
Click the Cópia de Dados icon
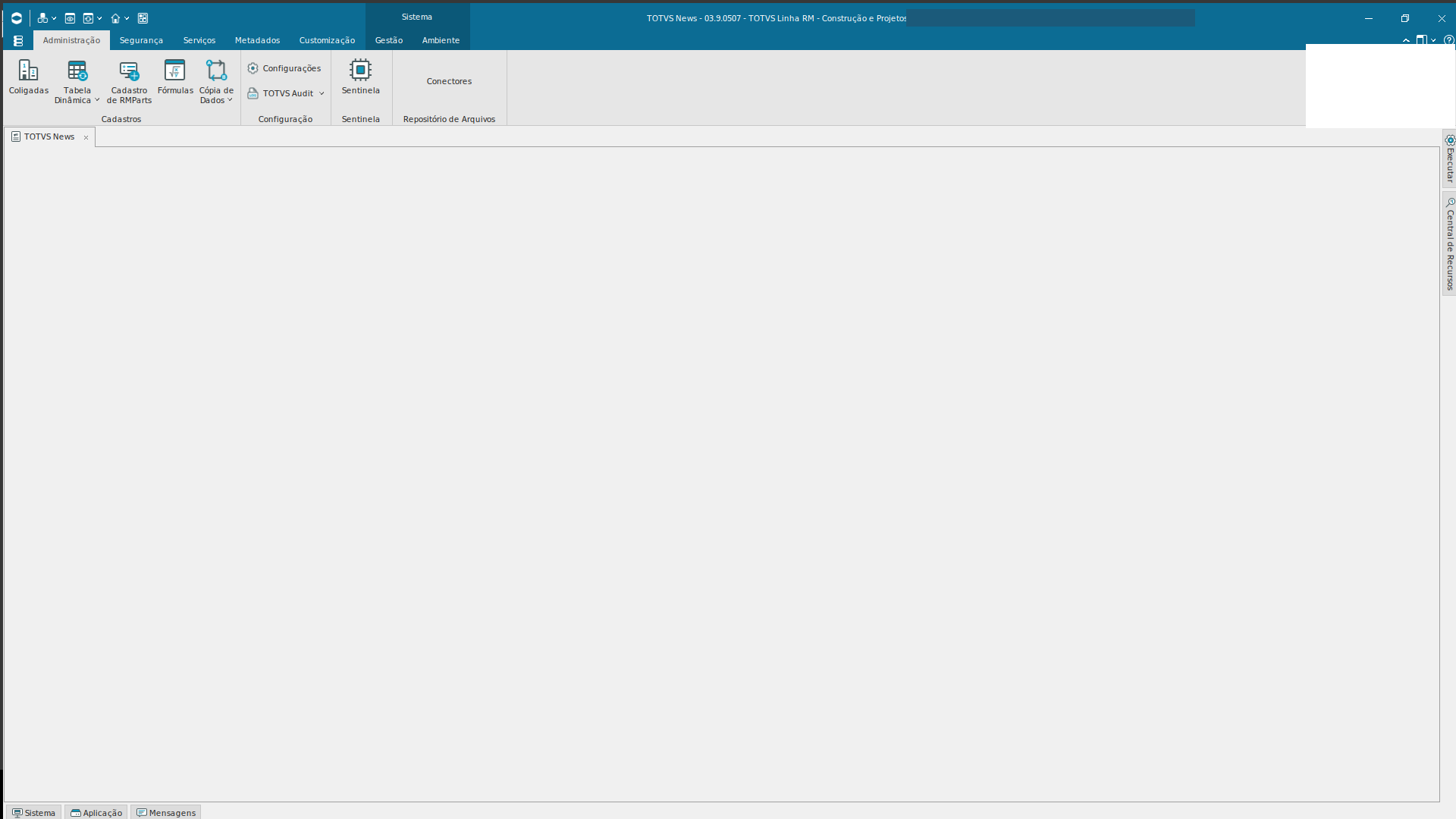[216, 71]
